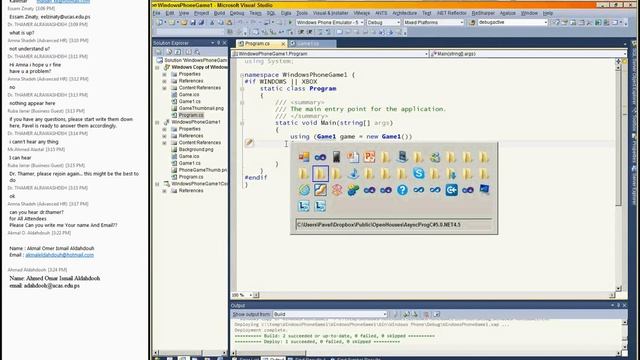Select the black phone emulator icon in popup
Image resolution: width=640 pixels, height=360 pixels.
(x=336, y=157)
